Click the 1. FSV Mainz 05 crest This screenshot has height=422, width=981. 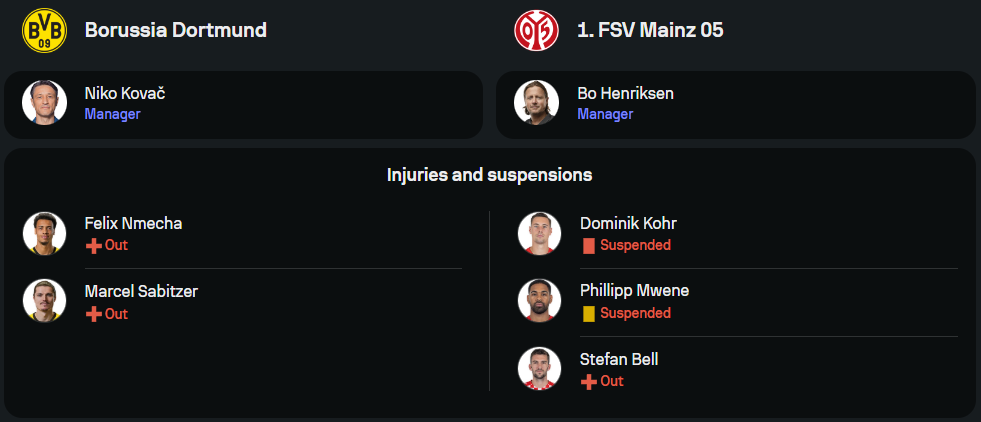537,30
